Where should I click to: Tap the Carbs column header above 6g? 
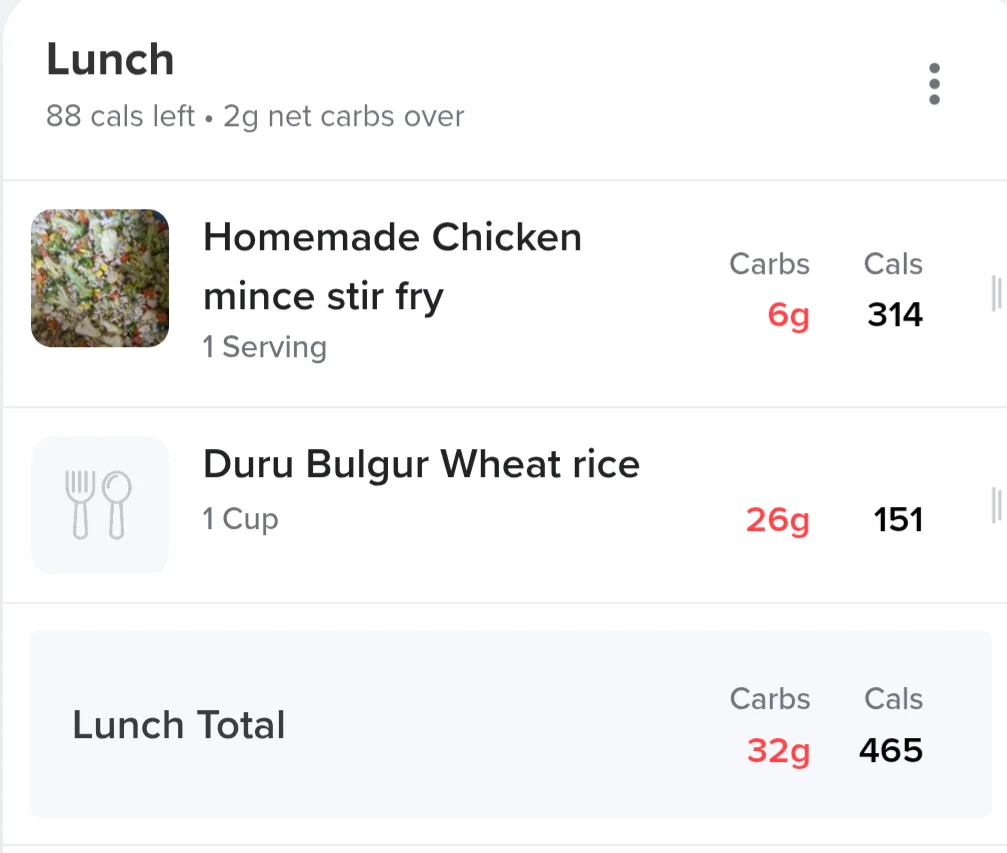tap(769, 264)
